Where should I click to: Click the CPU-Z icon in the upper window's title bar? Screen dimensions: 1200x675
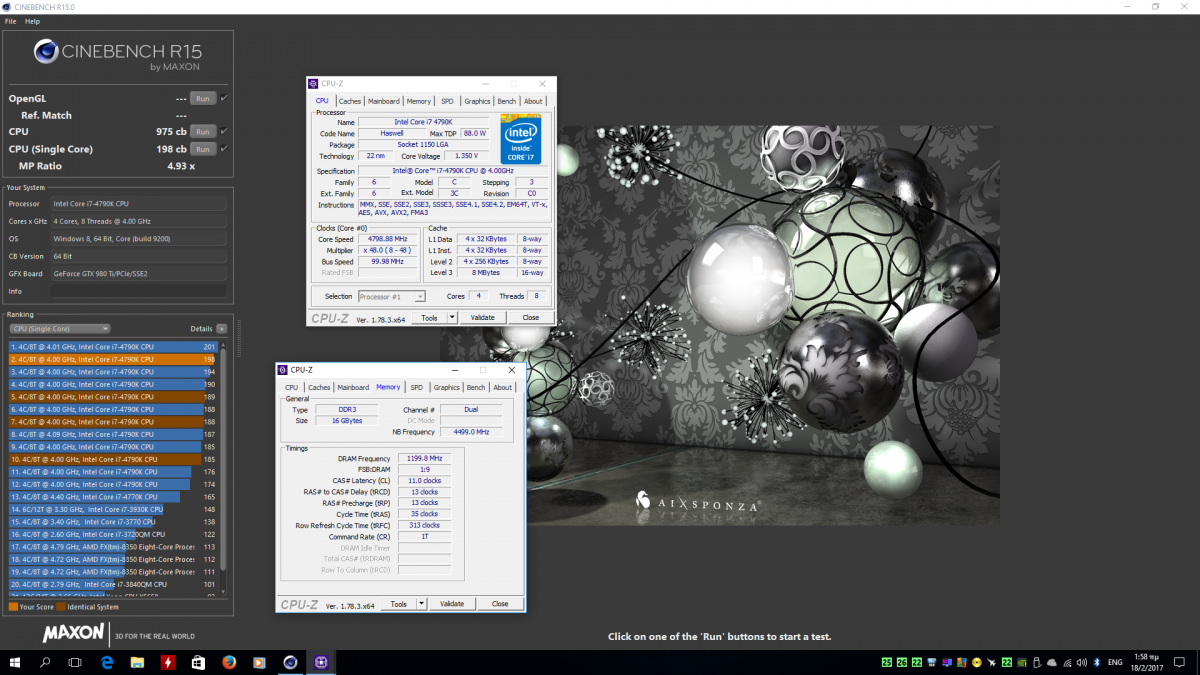(x=314, y=84)
